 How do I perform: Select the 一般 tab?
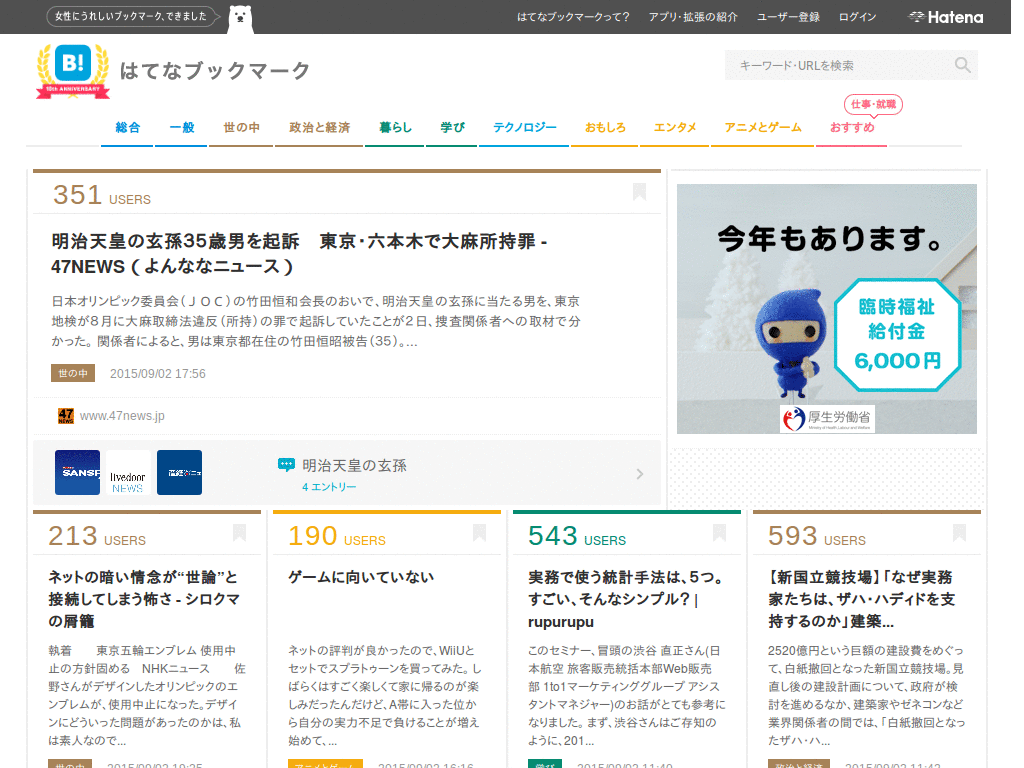182,127
